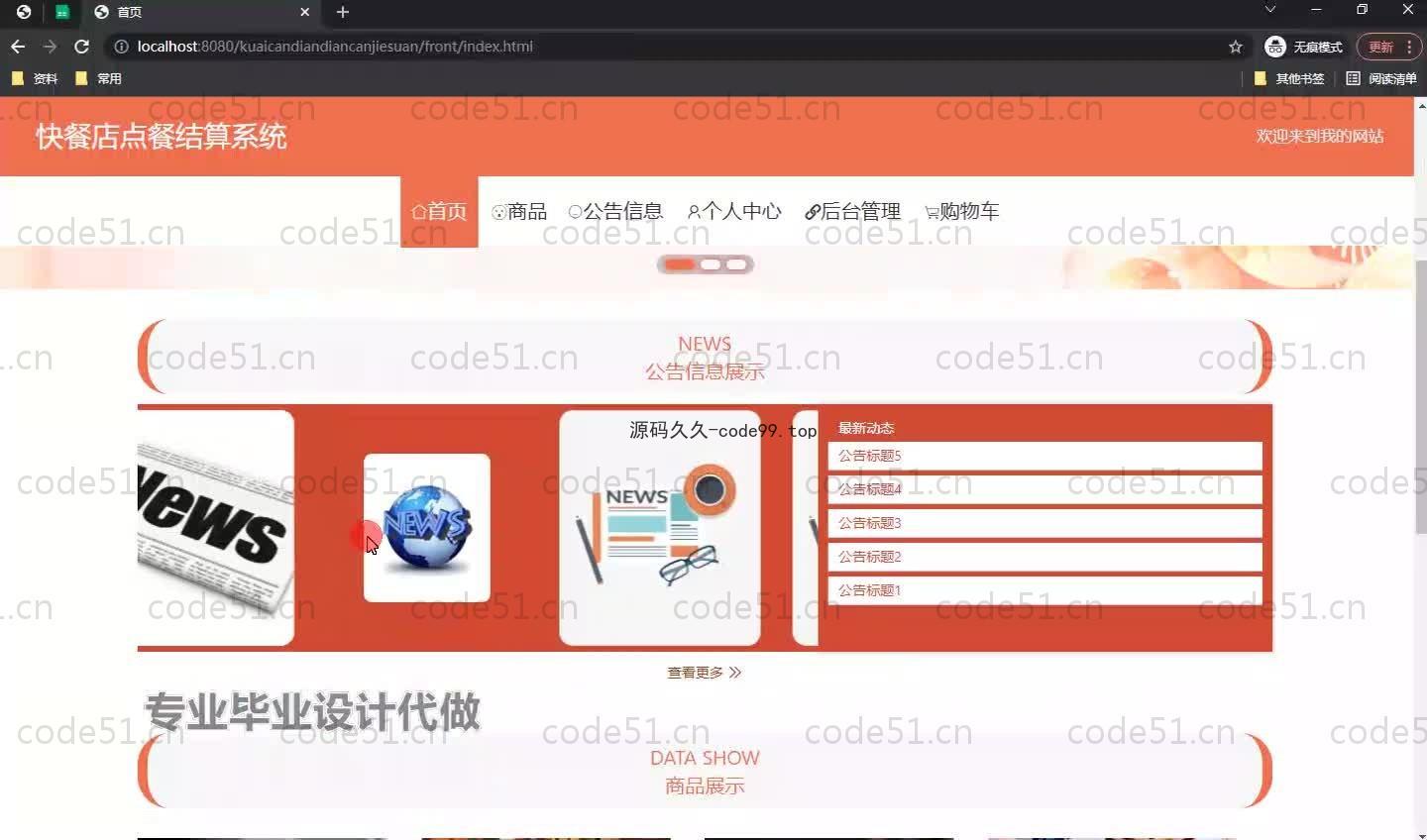Open the 后台管理 navigation item

click(853, 211)
